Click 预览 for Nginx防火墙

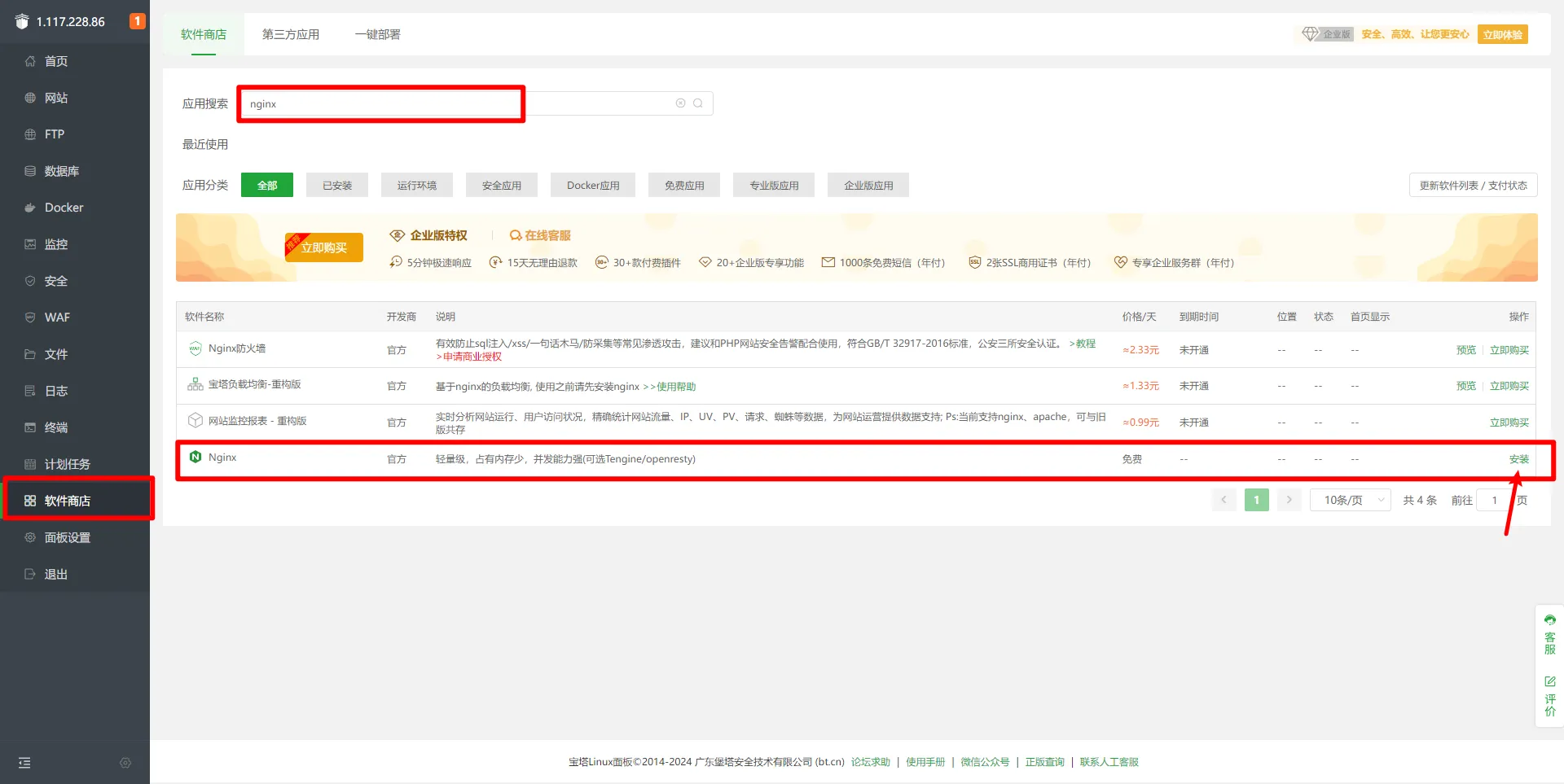(1466, 350)
